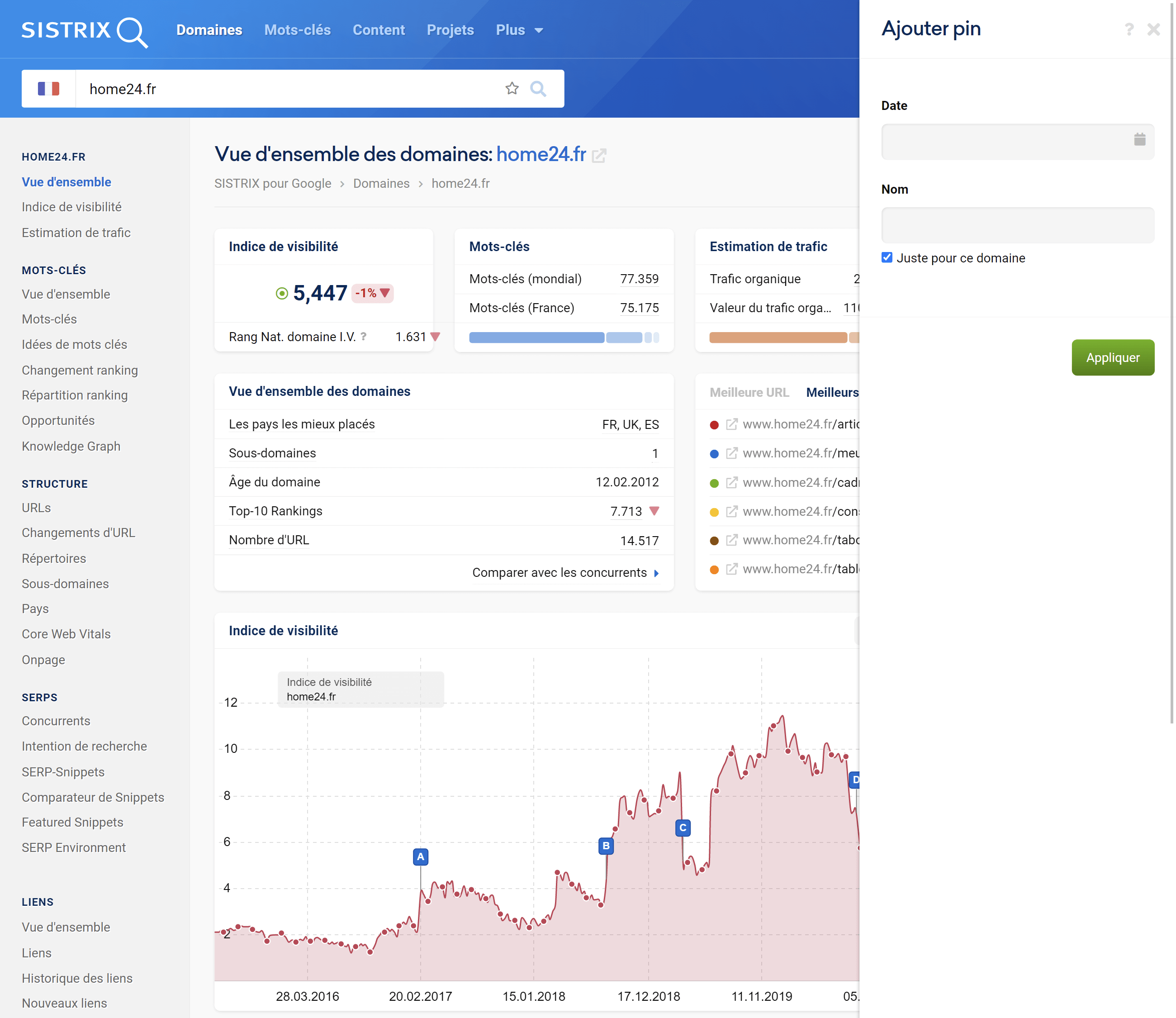Open Historique des liens sidebar link
Image resolution: width=1176 pixels, height=1018 pixels.
[x=76, y=978]
